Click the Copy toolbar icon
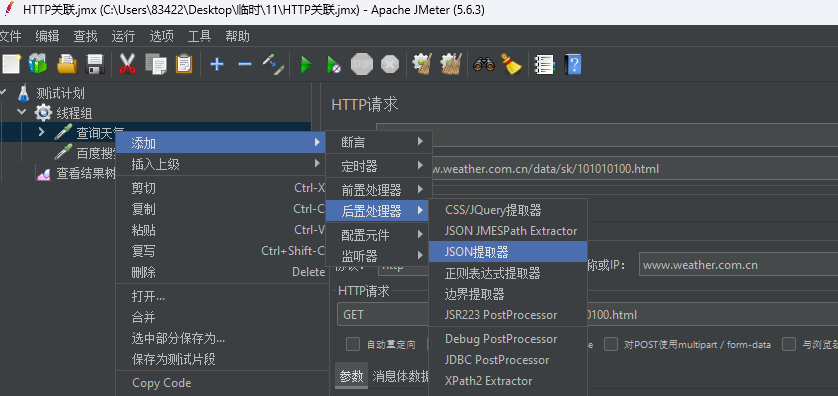 [x=156, y=65]
